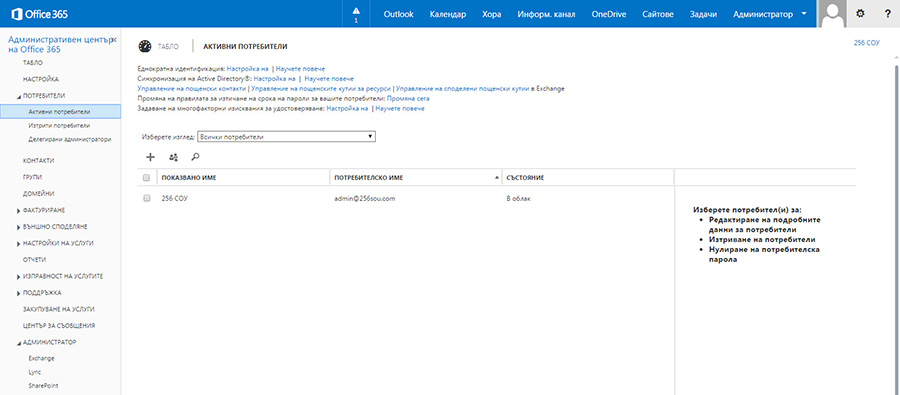Open ЦЕНТЪР ЗА СЪОБЩЕНИЯ in the sidebar
The height and width of the screenshot is (395, 900).
[x=59, y=326]
